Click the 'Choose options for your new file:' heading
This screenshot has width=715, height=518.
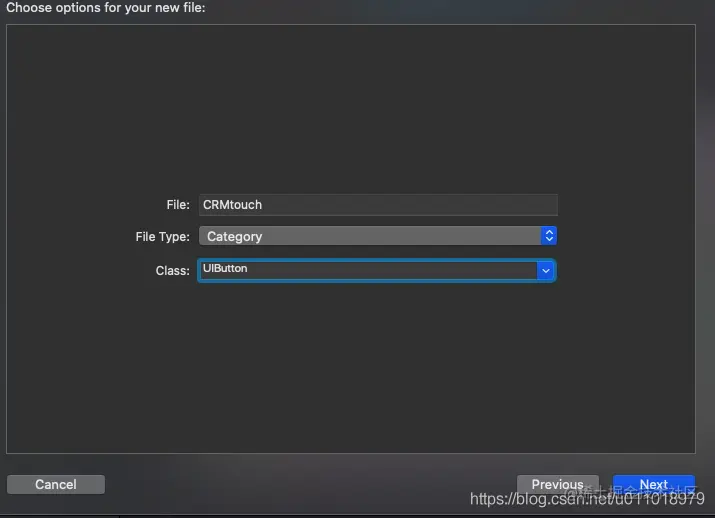[106, 8]
